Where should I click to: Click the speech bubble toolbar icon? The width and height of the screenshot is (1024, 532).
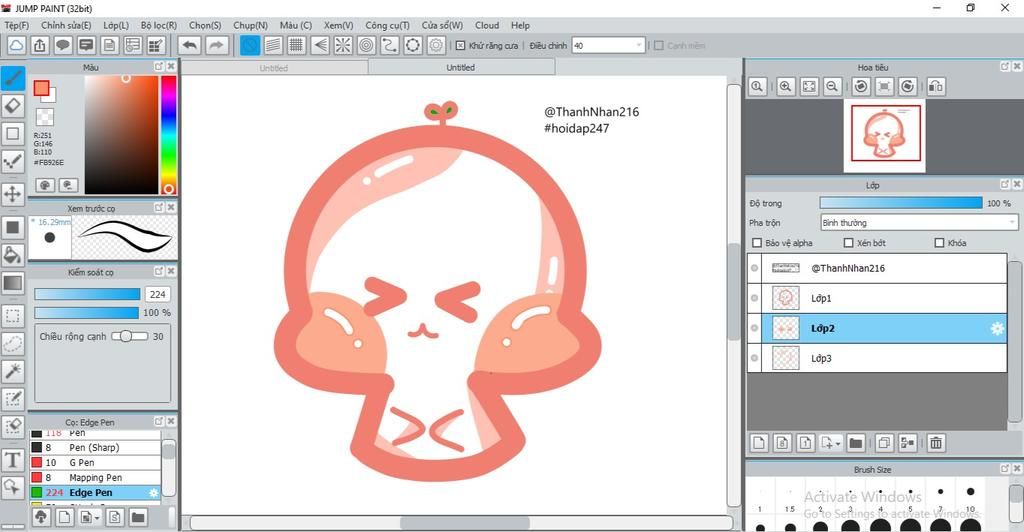(63, 45)
